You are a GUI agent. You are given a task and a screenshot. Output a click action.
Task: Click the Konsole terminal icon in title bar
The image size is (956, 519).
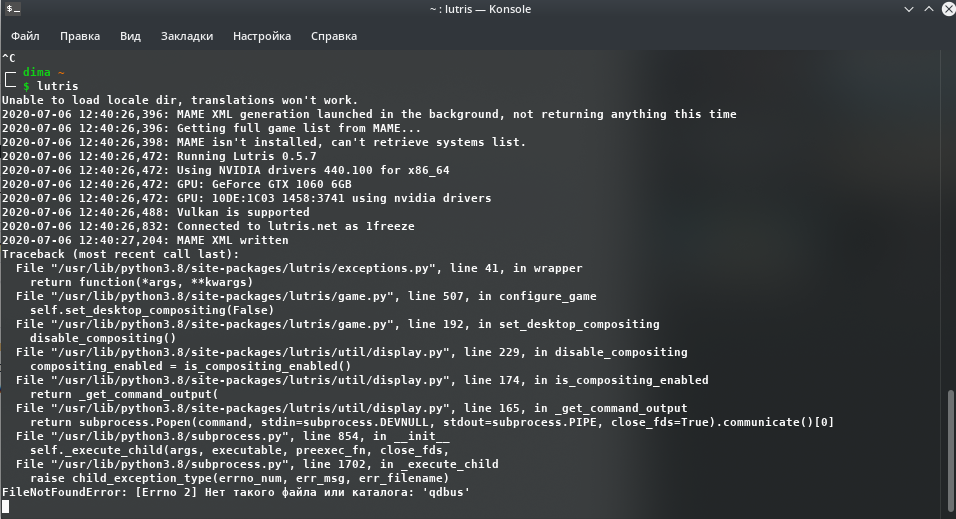tap(13, 9)
